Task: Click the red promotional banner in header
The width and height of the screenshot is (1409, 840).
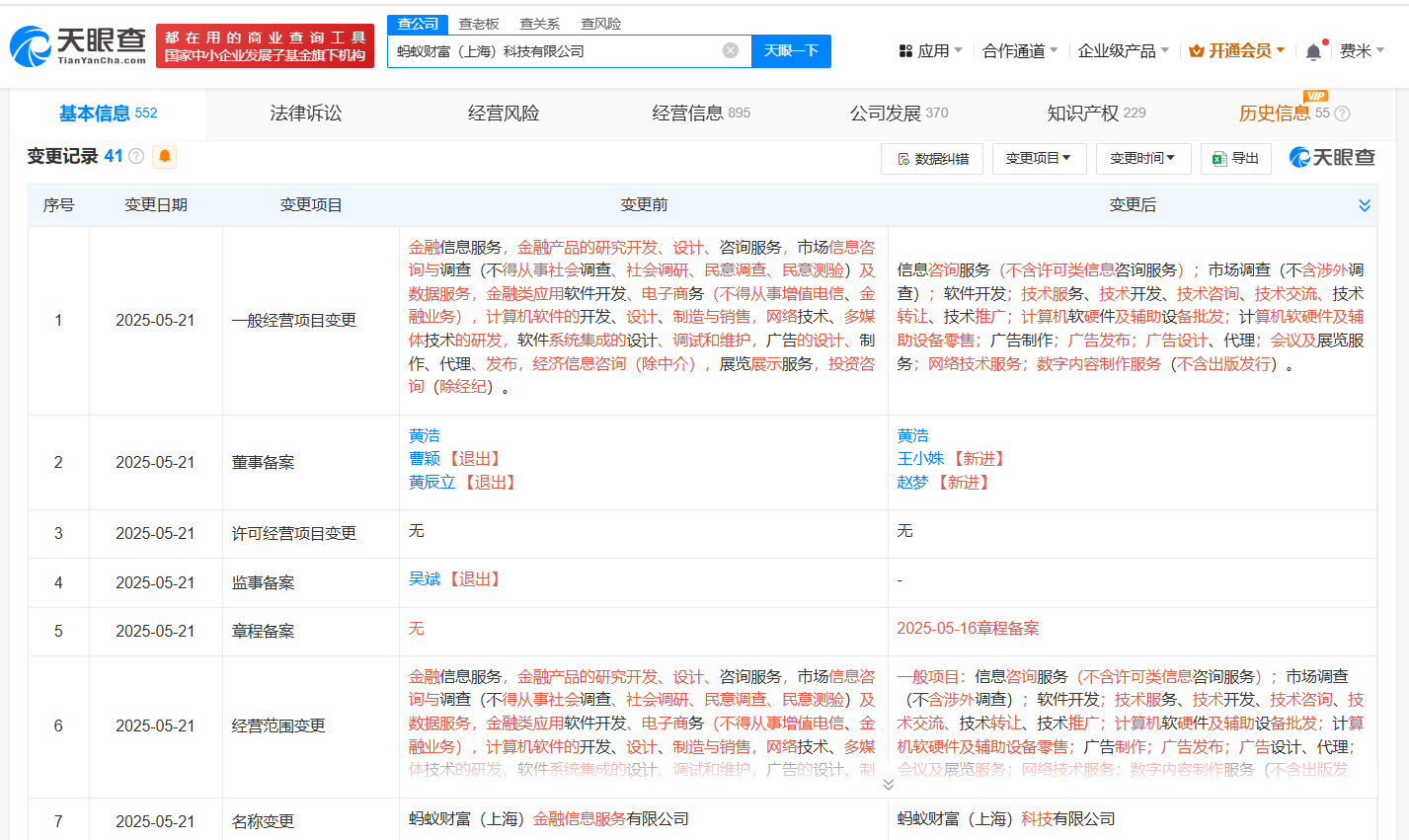Action: tap(265, 46)
